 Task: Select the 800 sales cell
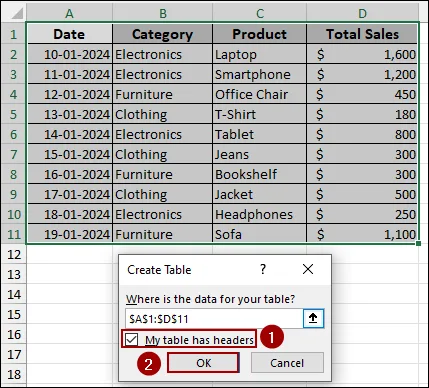362,134
